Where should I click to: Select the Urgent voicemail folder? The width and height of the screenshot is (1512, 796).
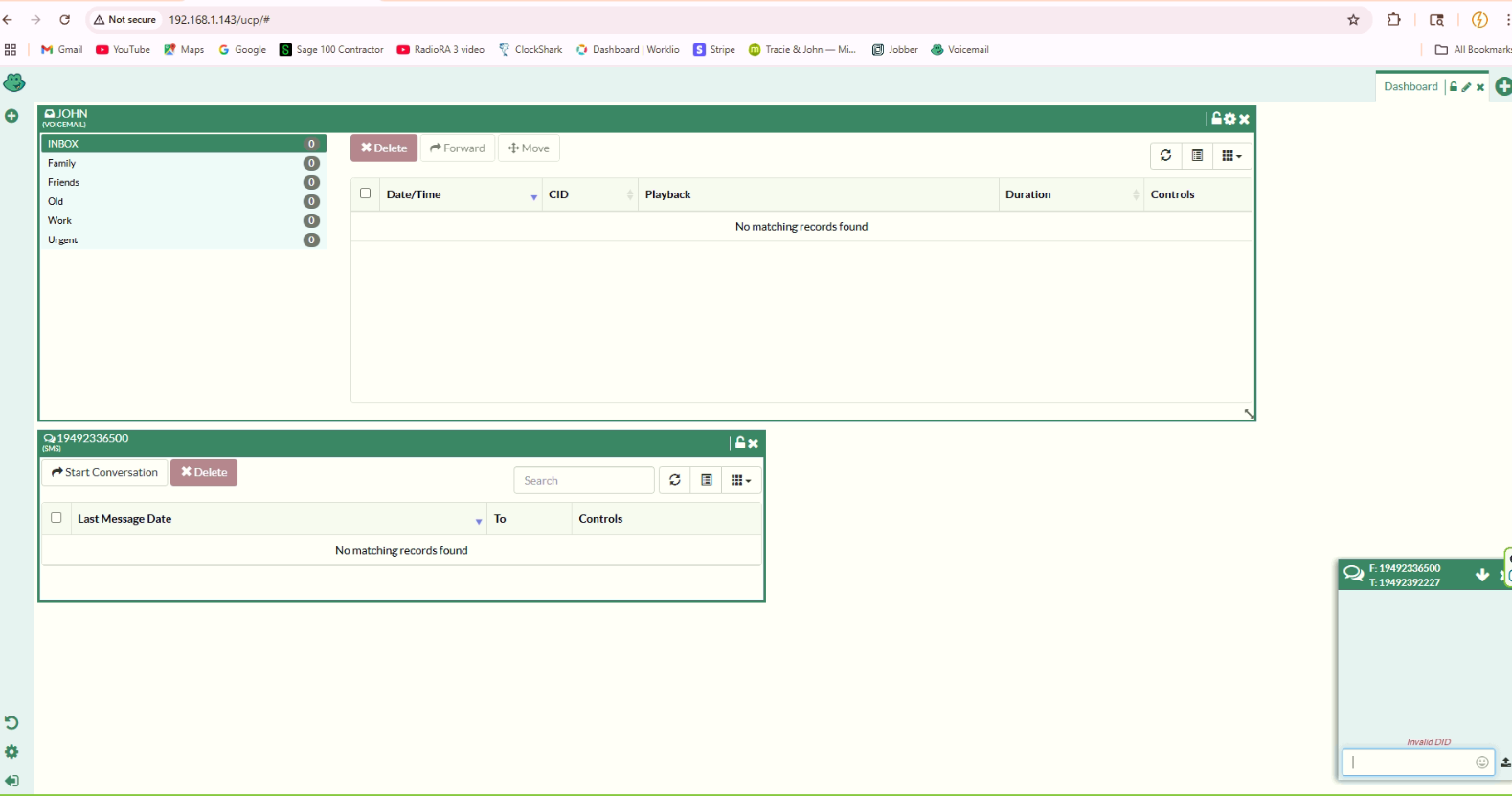63,240
